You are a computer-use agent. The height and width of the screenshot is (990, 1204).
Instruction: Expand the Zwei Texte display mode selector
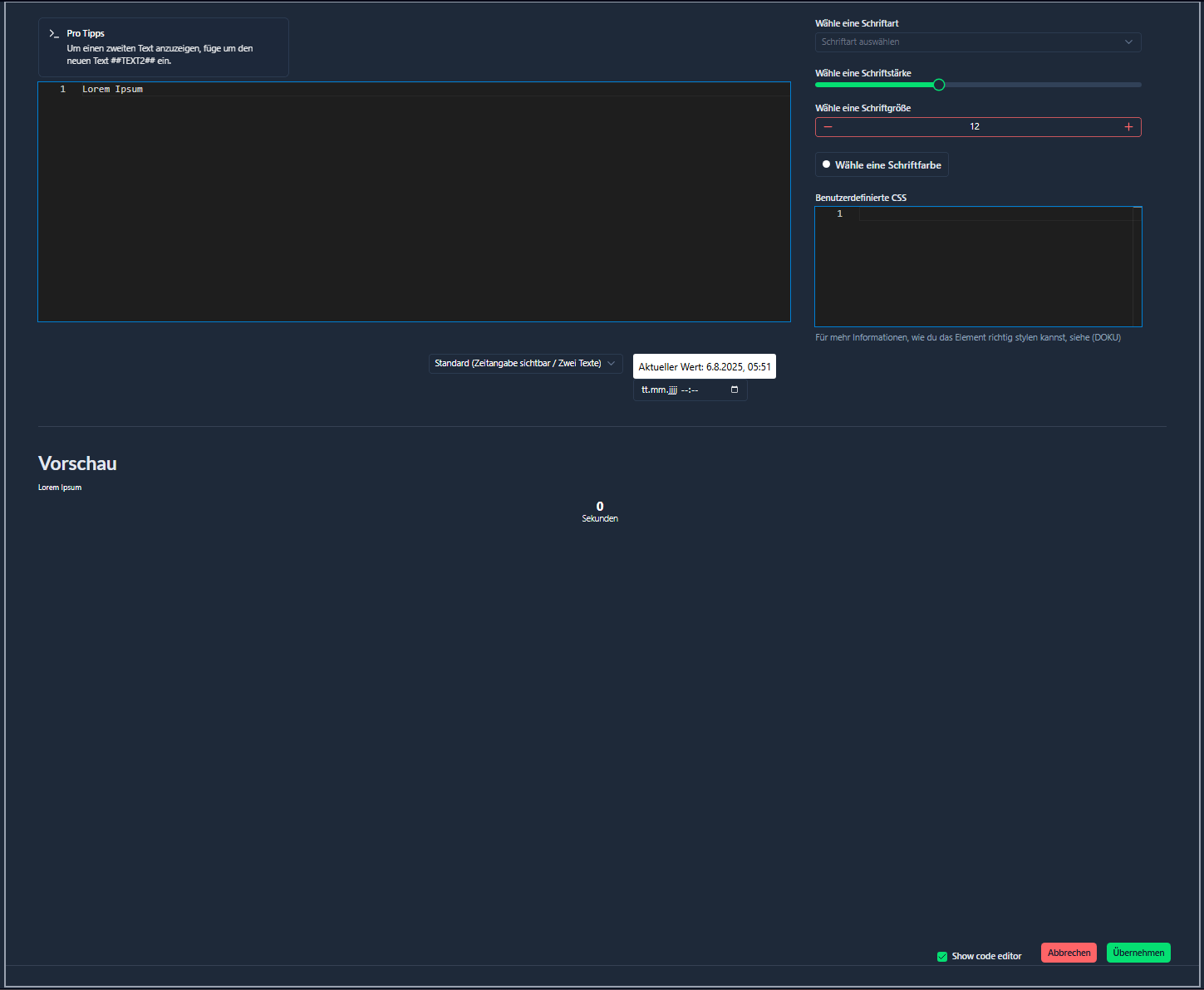(612, 363)
